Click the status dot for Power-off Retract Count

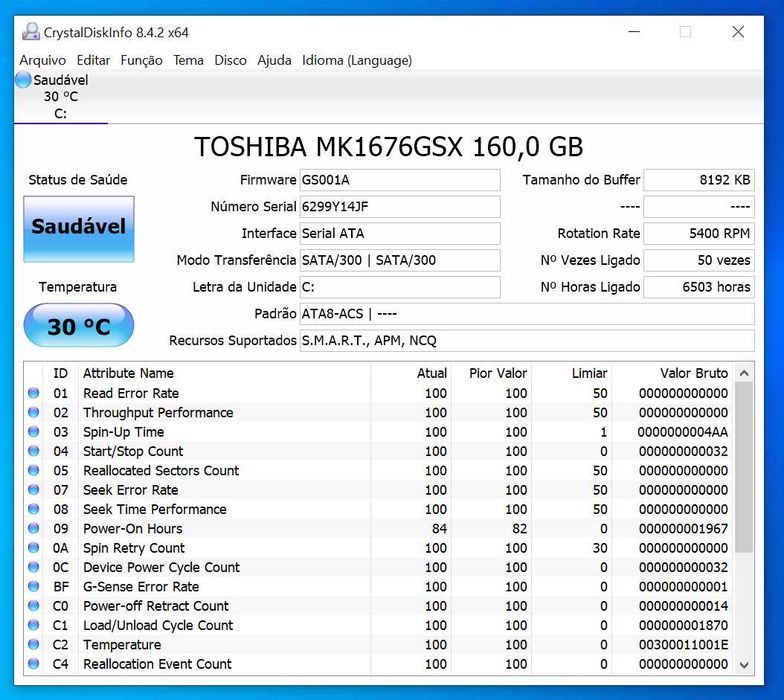tap(34, 606)
